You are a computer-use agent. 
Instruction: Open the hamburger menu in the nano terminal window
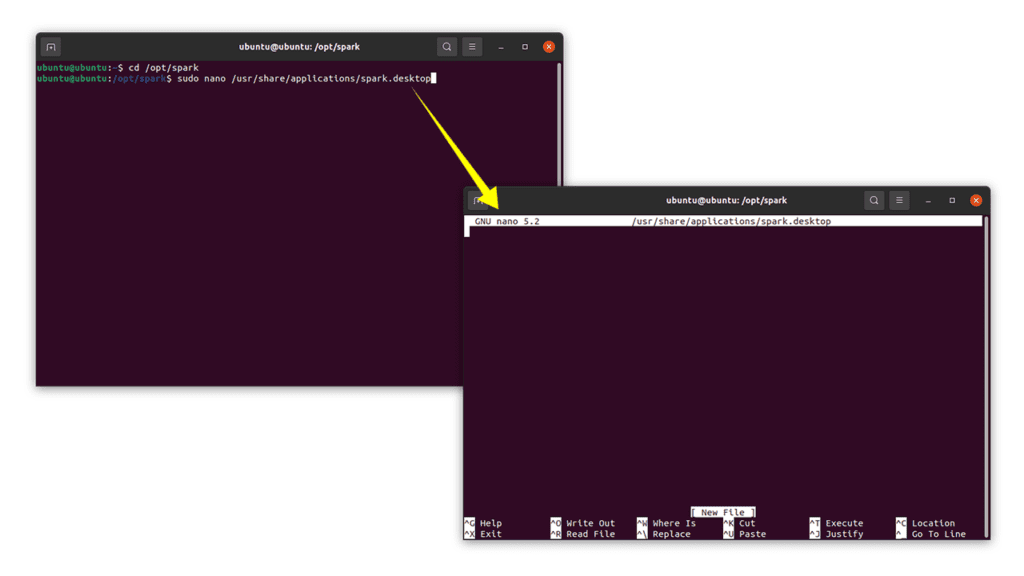pos(899,200)
